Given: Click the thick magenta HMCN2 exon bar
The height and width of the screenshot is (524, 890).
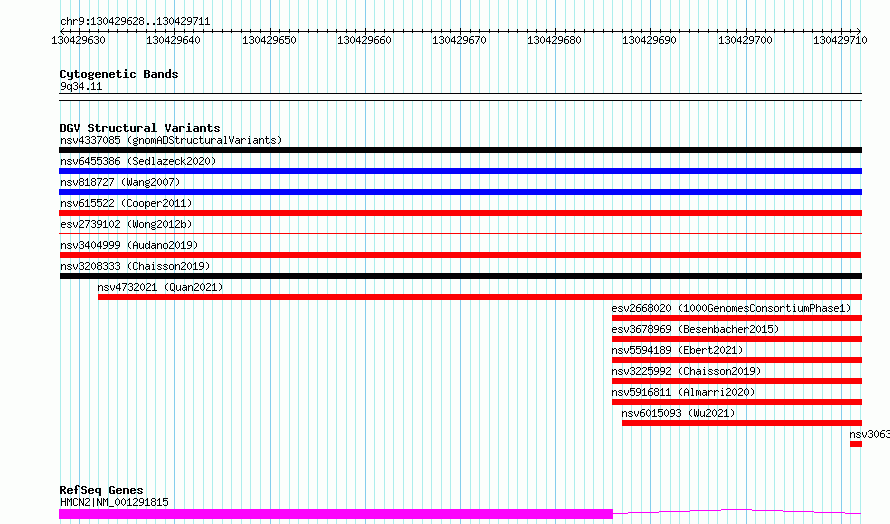Looking at the screenshot, I should (336, 514).
